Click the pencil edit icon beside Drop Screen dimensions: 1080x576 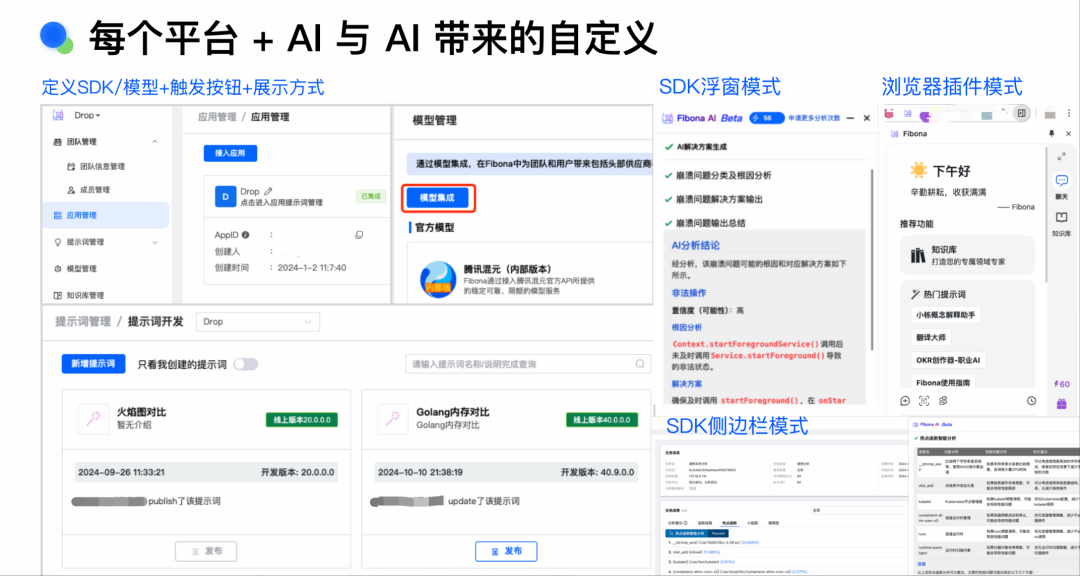[268, 191]
